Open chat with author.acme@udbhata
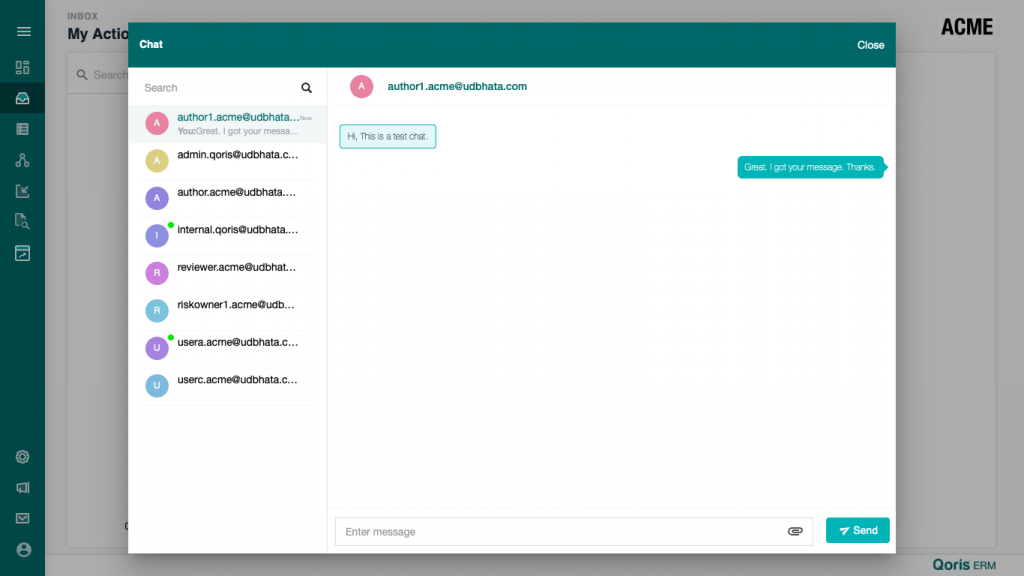The height and width of the screenshot is (576, 1024). coord(228,198)
